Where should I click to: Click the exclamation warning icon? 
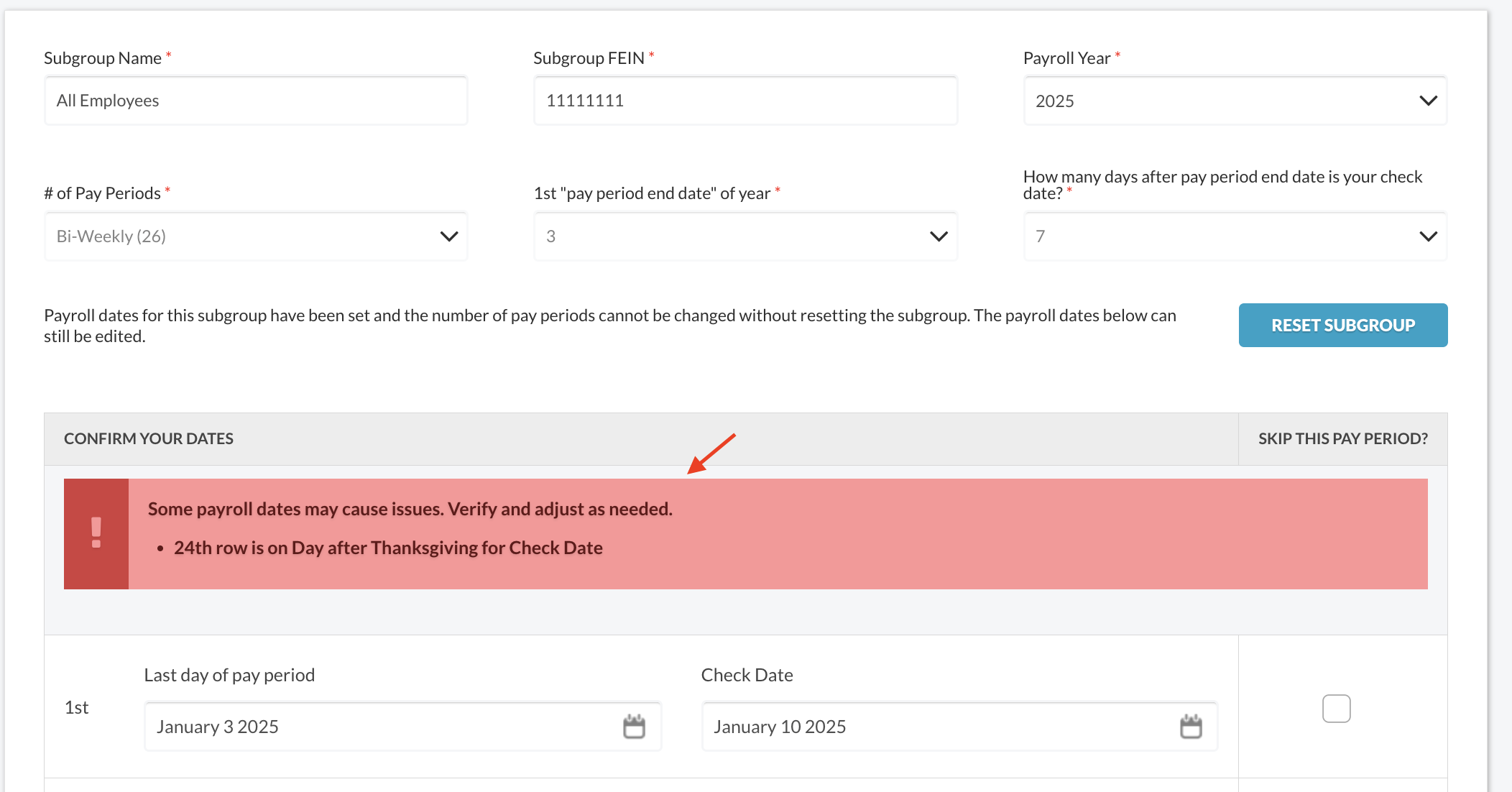click(96, 533)
